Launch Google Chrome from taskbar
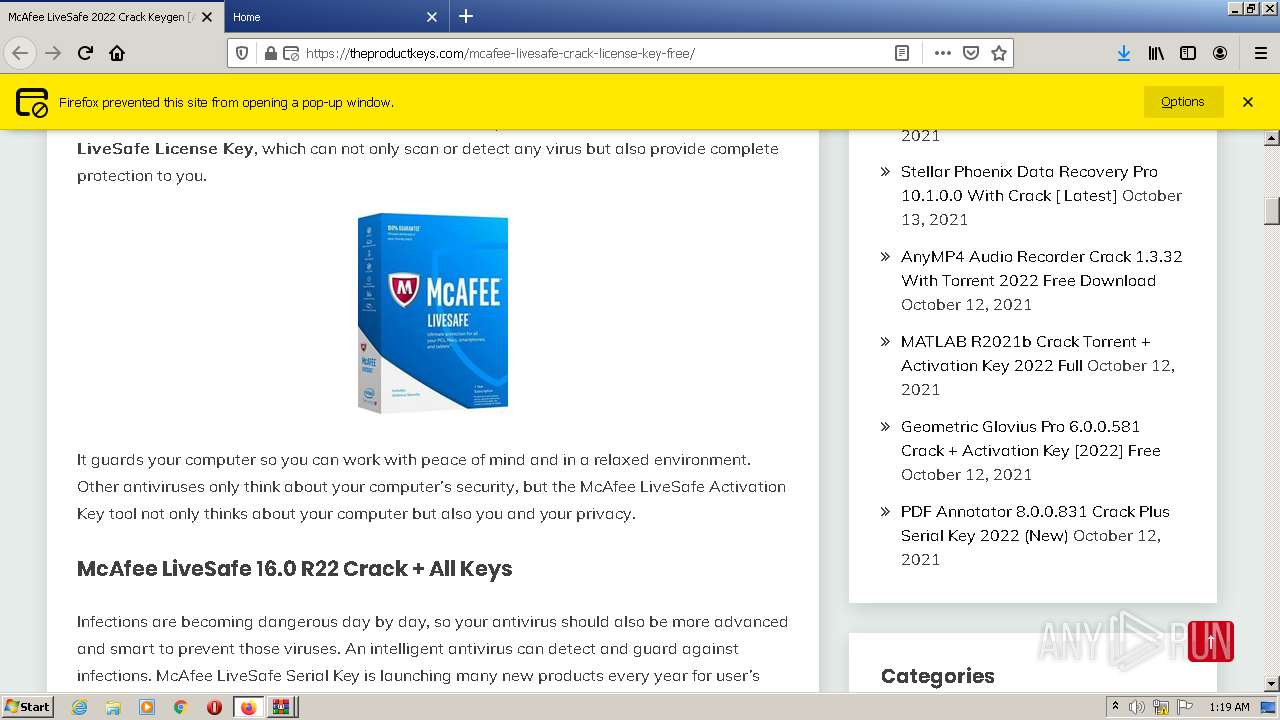Viewport: 1280px width, 720px height. (x=180, y=707)
